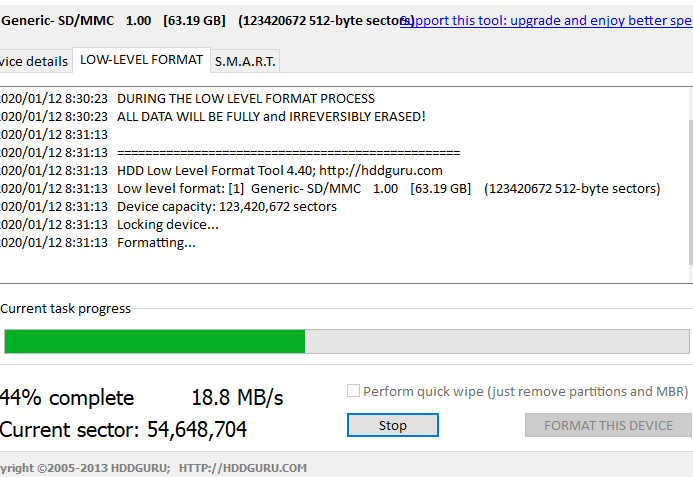This screenshot has width=693, height=477.
Task: Click the Generic- SD/MMC device header text
Action: pos(208,20)
